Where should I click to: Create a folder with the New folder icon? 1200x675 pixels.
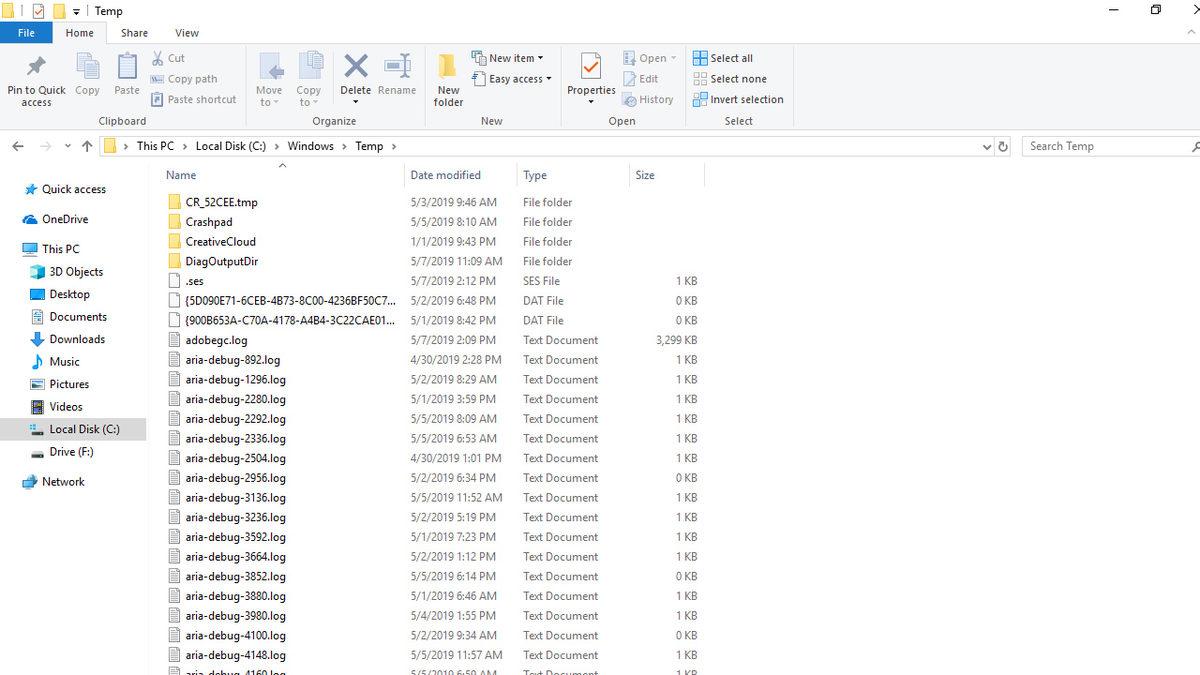[448, 68]
